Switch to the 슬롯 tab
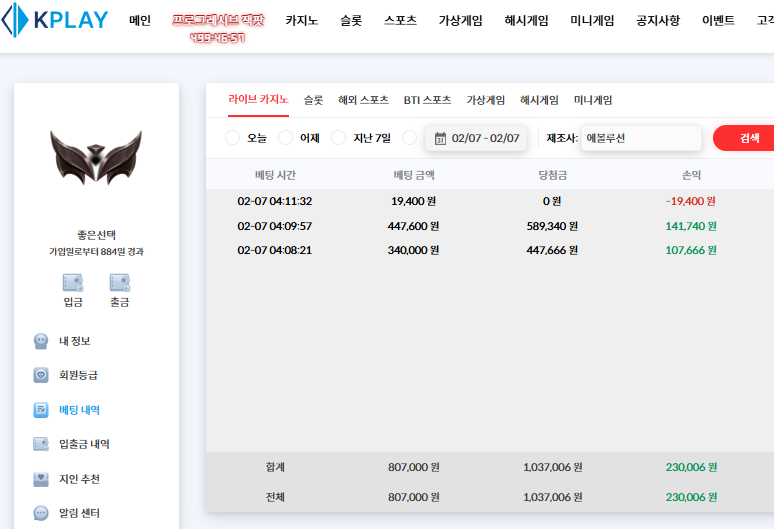774x529 pixels. 313,100
